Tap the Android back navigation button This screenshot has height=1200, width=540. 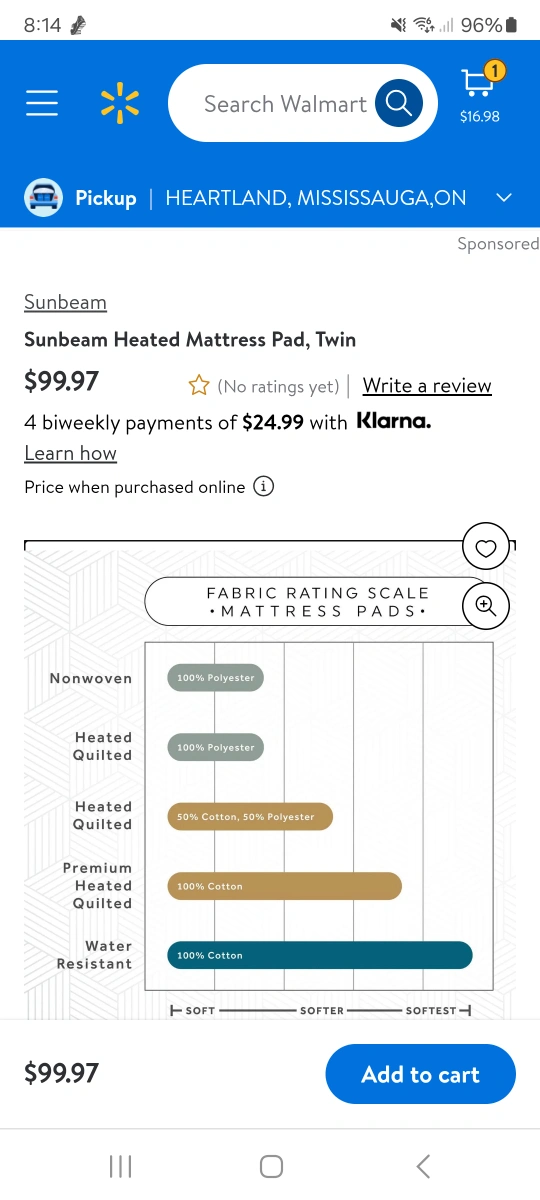[423, 1166]
